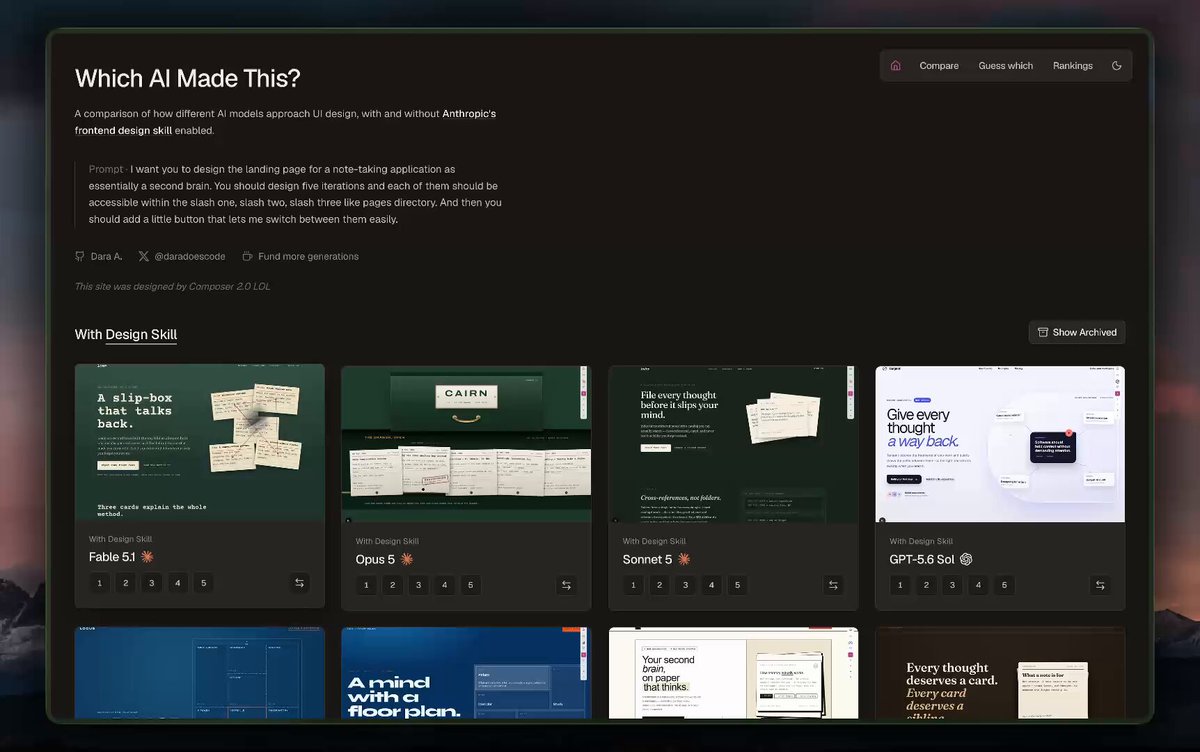Open the Rankings page
Image resolution: width=1200 pixels, height=752 pixels.
click(x=1073, y=66)
